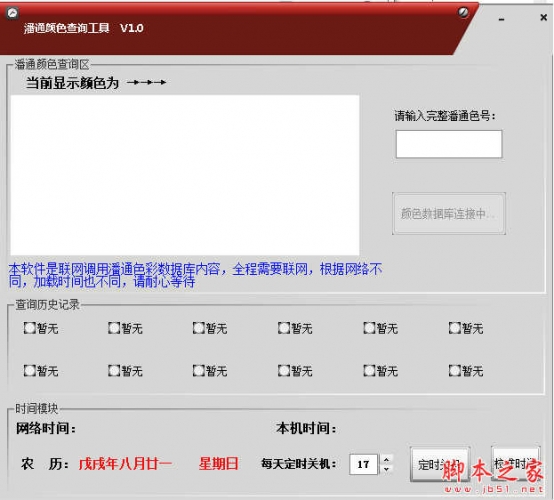Click the lunar date 戊戌年八月廿一

click(x=125, y=464)
